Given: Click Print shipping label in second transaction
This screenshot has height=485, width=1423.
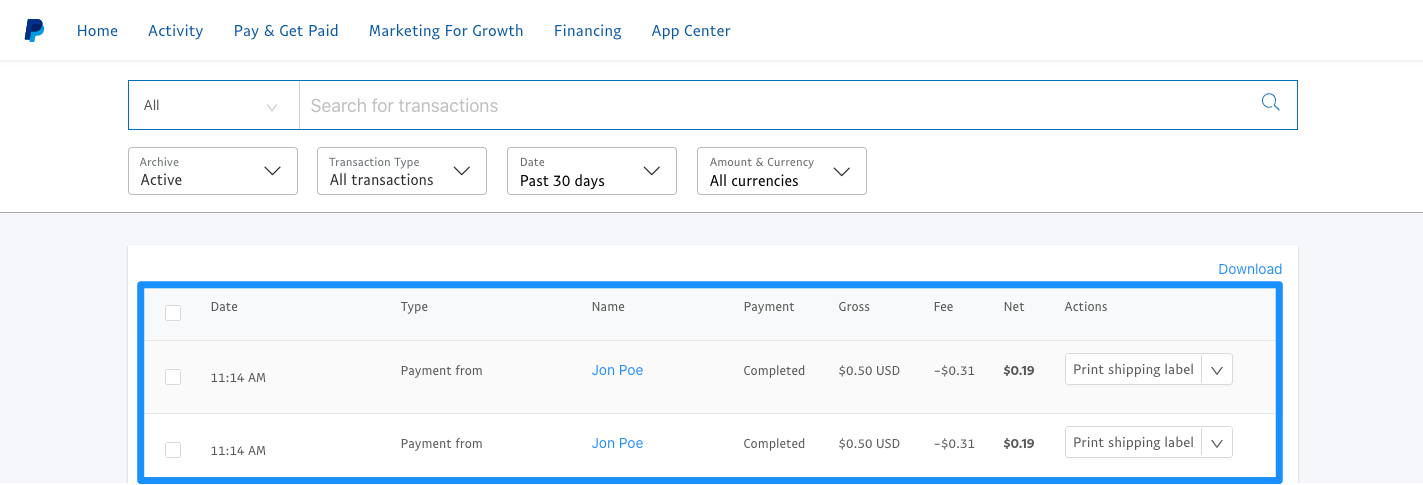Looking at the screenshot, I should [1133, 442].
